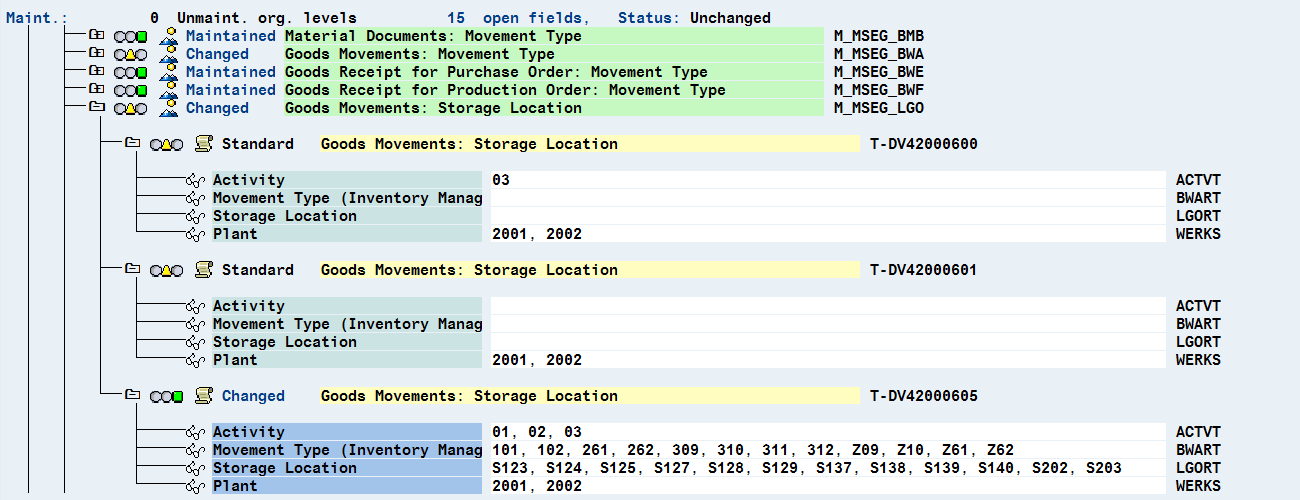
Task: Click glasses icon beside Activity in T-DV42000605
Action: click(x=195, y=432)
